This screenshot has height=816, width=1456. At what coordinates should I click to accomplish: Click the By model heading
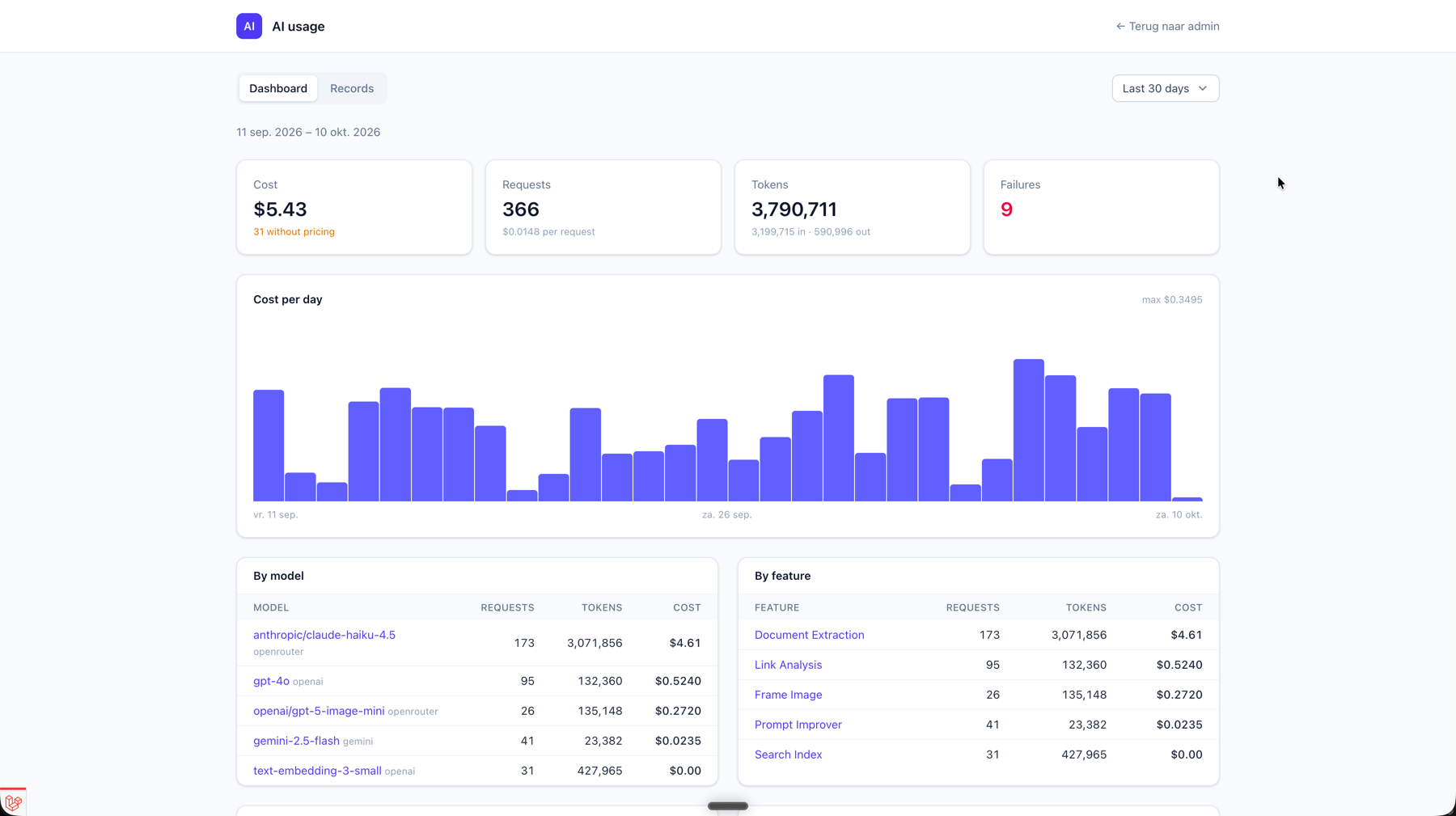[x=278, y=576]
